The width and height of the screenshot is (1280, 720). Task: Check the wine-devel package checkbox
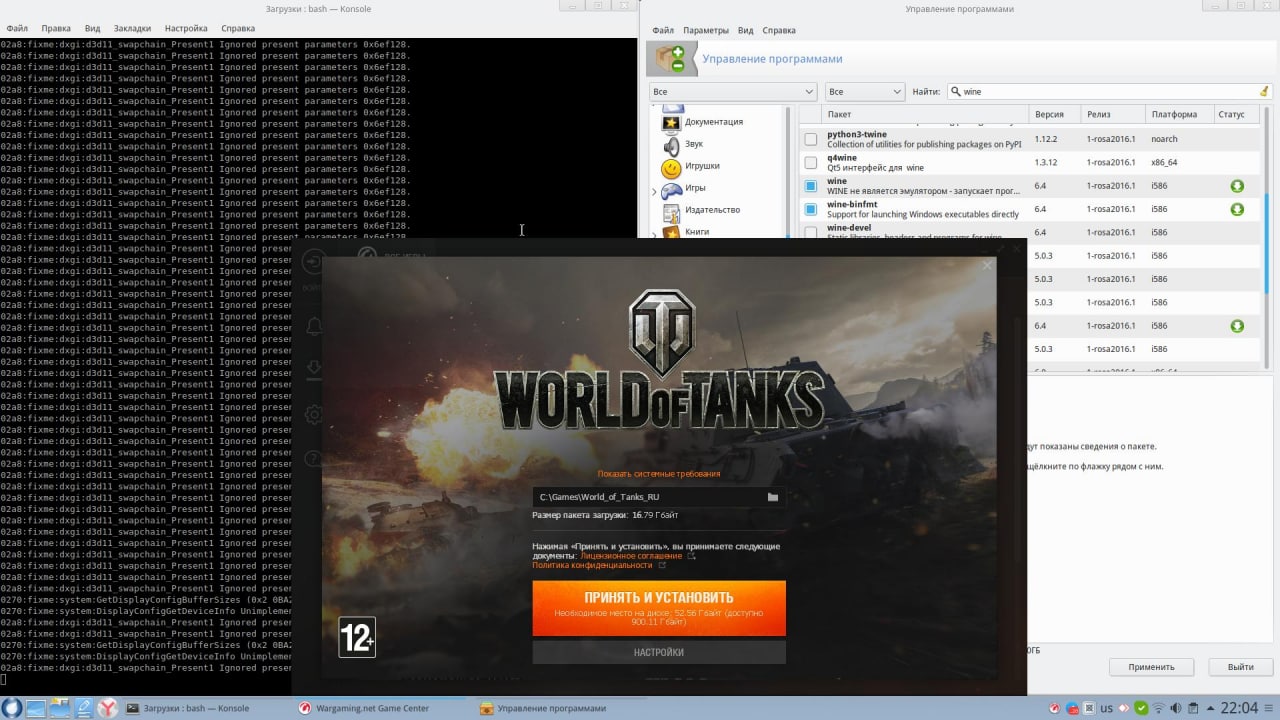[x=811, y=232]
